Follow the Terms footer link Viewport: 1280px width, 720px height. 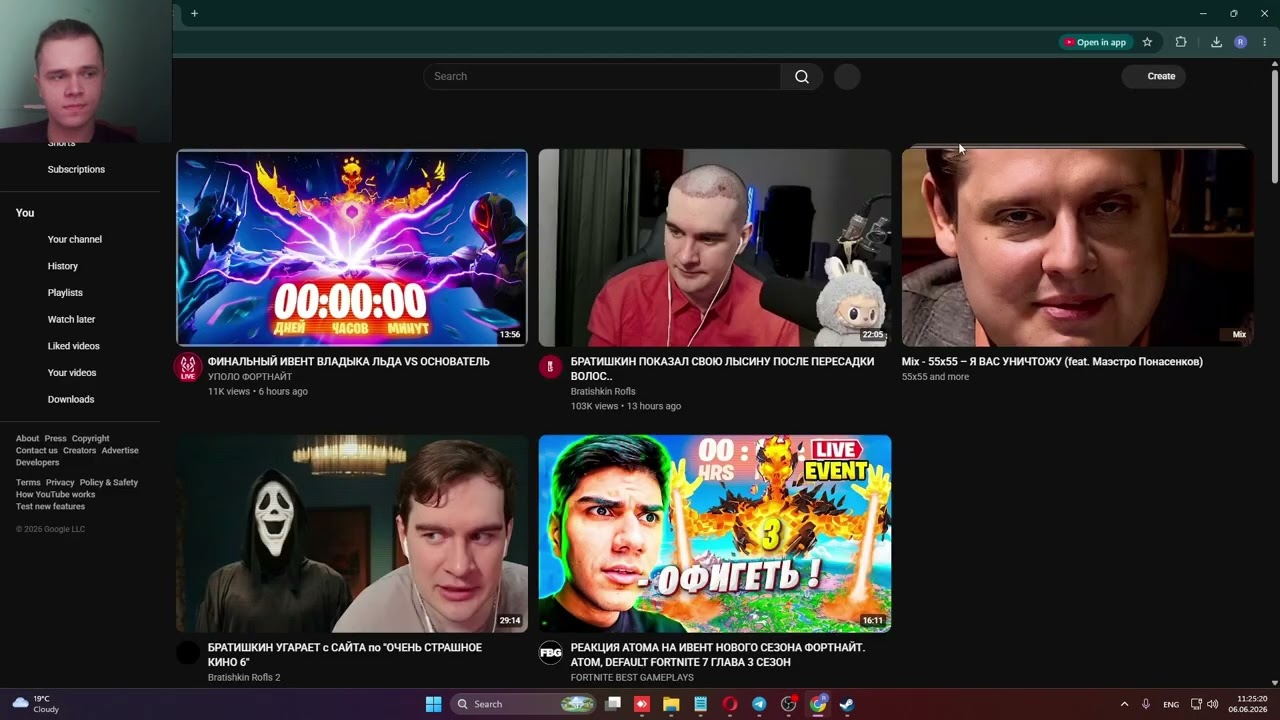[x=28, y=482]
